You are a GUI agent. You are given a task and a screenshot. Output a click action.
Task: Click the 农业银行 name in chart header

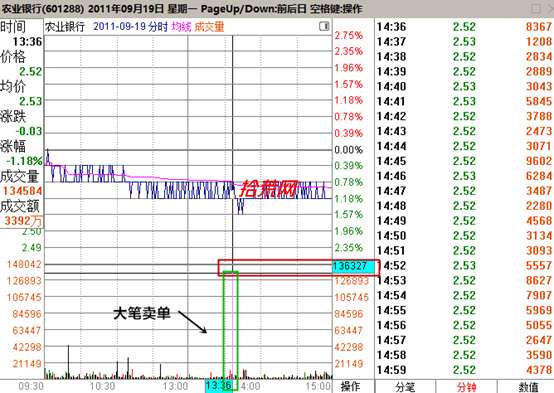point(64,27)
